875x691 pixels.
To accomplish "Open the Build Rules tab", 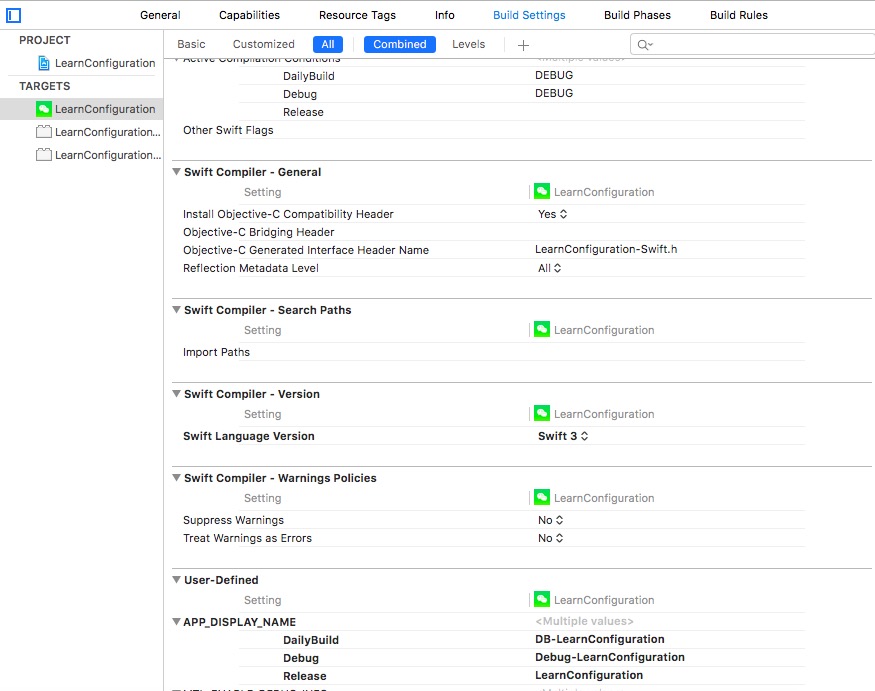I will tap(739, 15).
